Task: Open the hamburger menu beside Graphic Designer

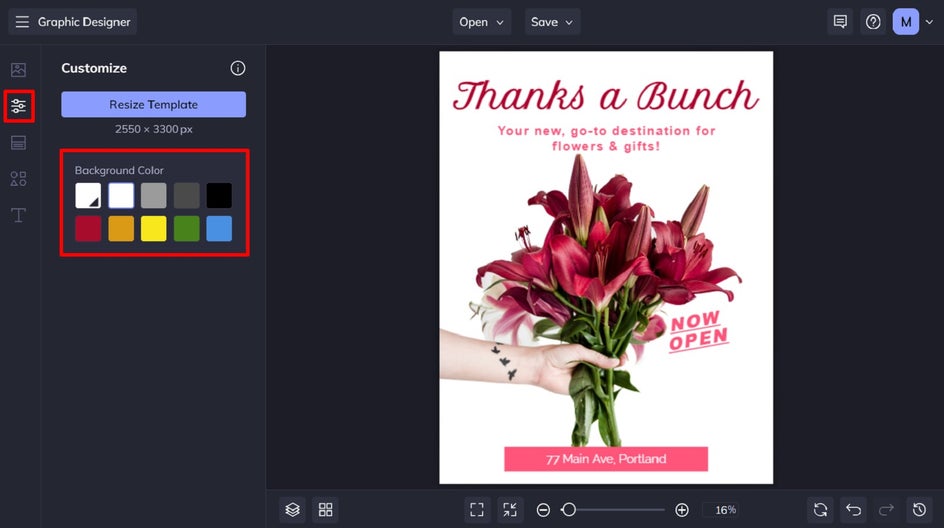Action: tap(22, 22)
